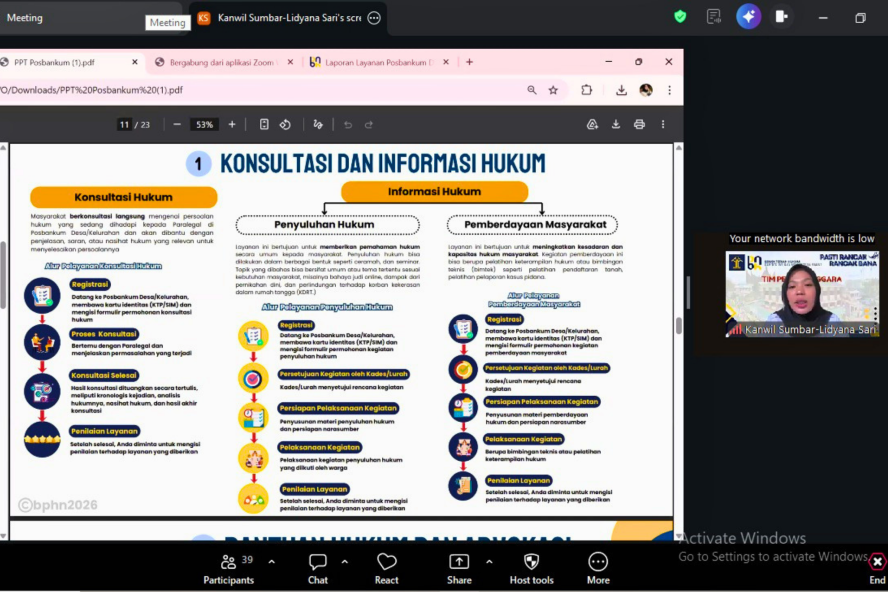Switch to the Meeting tab

pyautogui.click(x=25, y=18)
